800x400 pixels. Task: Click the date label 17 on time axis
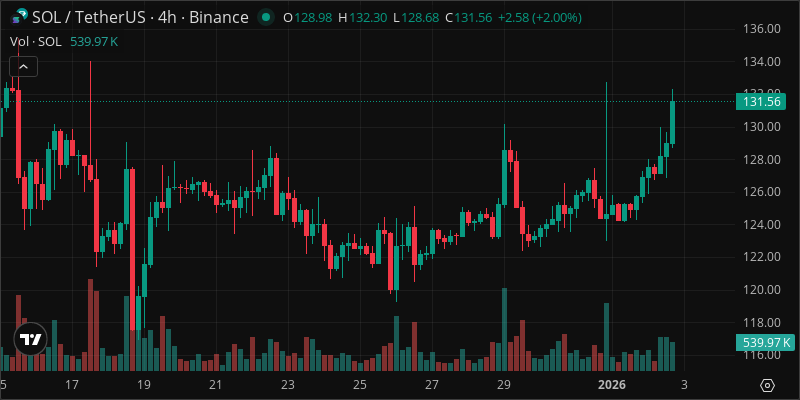coord(71,384)
